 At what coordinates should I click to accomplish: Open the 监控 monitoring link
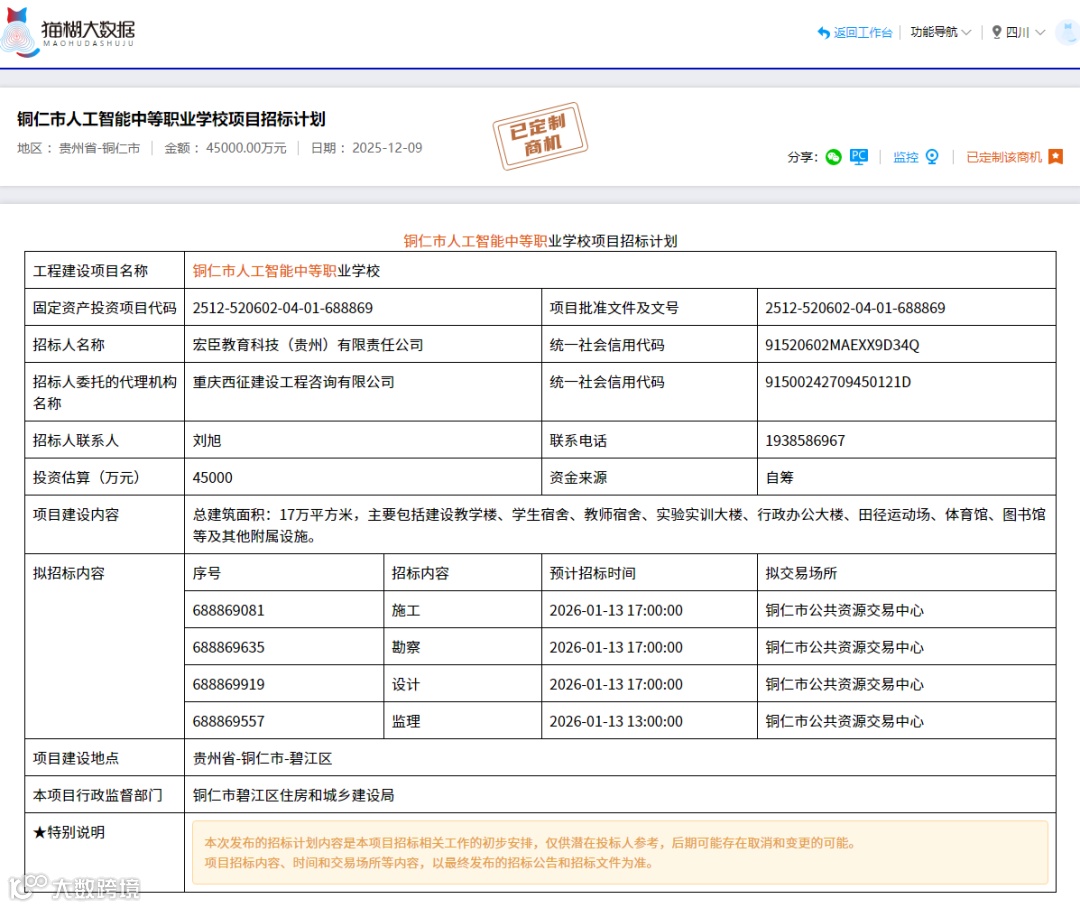point(906,157)
